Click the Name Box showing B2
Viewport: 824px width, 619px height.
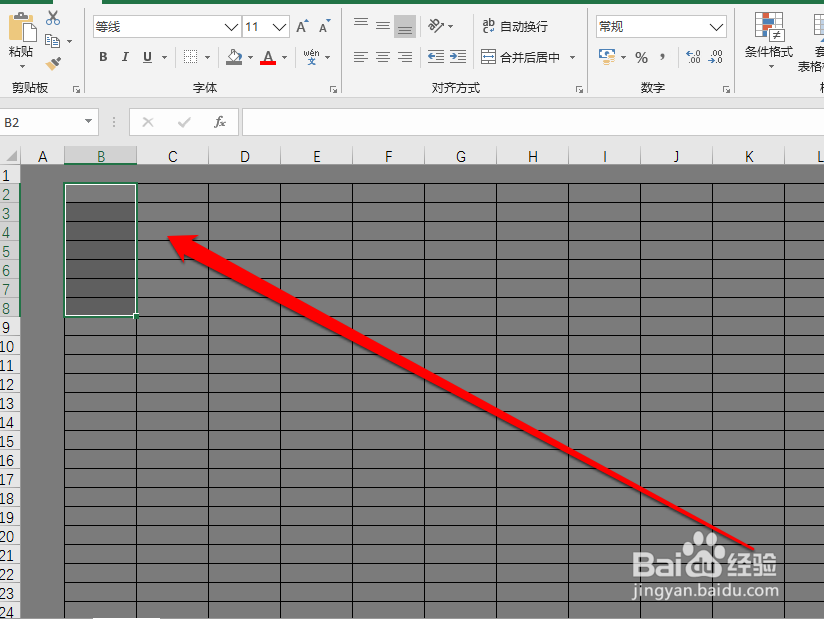[x=40, y=121]
